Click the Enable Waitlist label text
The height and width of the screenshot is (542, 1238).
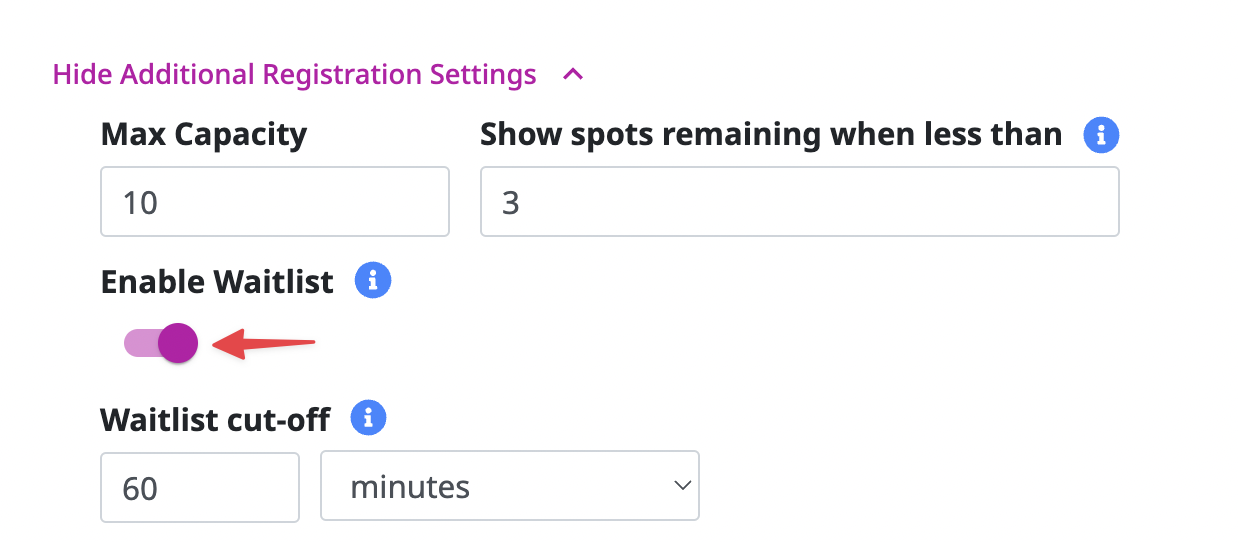217,282
